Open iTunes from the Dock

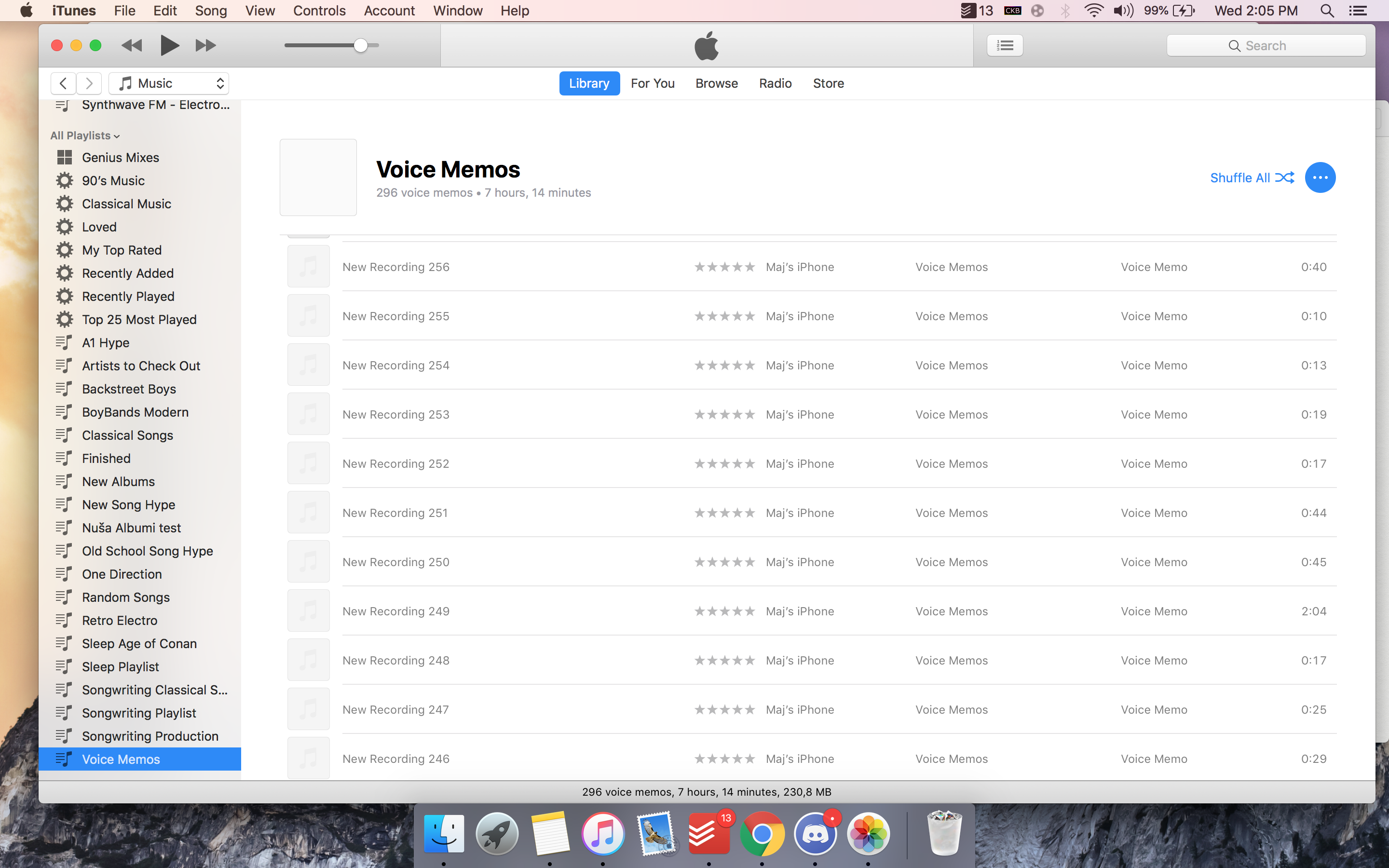click(603, 834)
